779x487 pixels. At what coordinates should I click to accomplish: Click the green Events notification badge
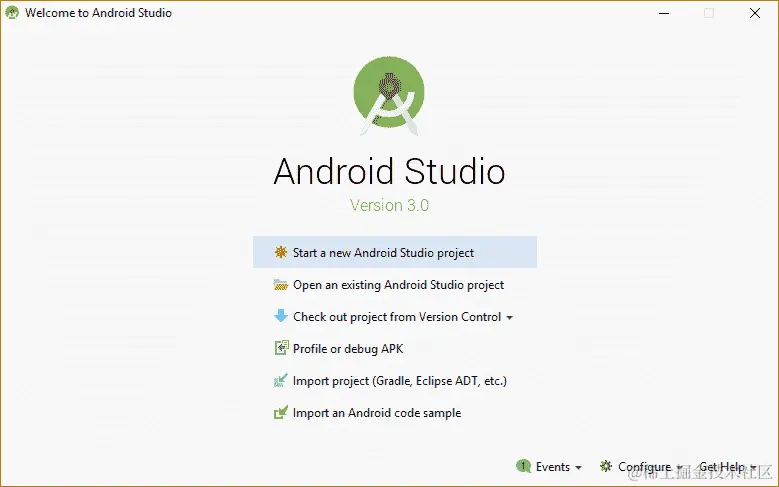tap(523, 466)
